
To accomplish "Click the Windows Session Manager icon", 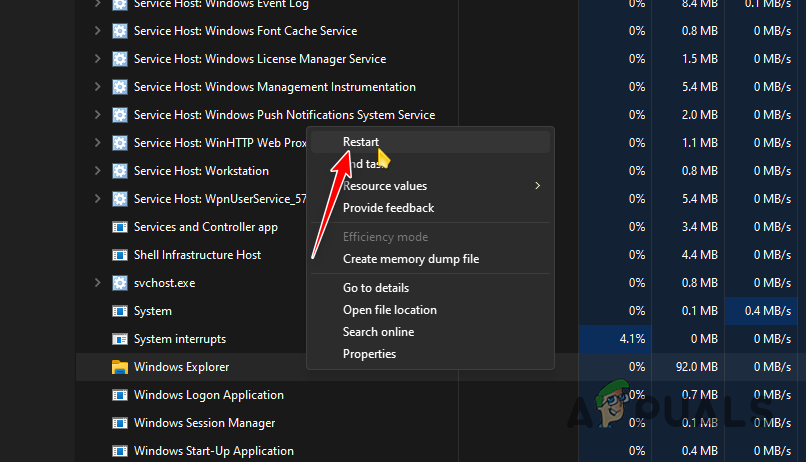I will coord(120,423).
